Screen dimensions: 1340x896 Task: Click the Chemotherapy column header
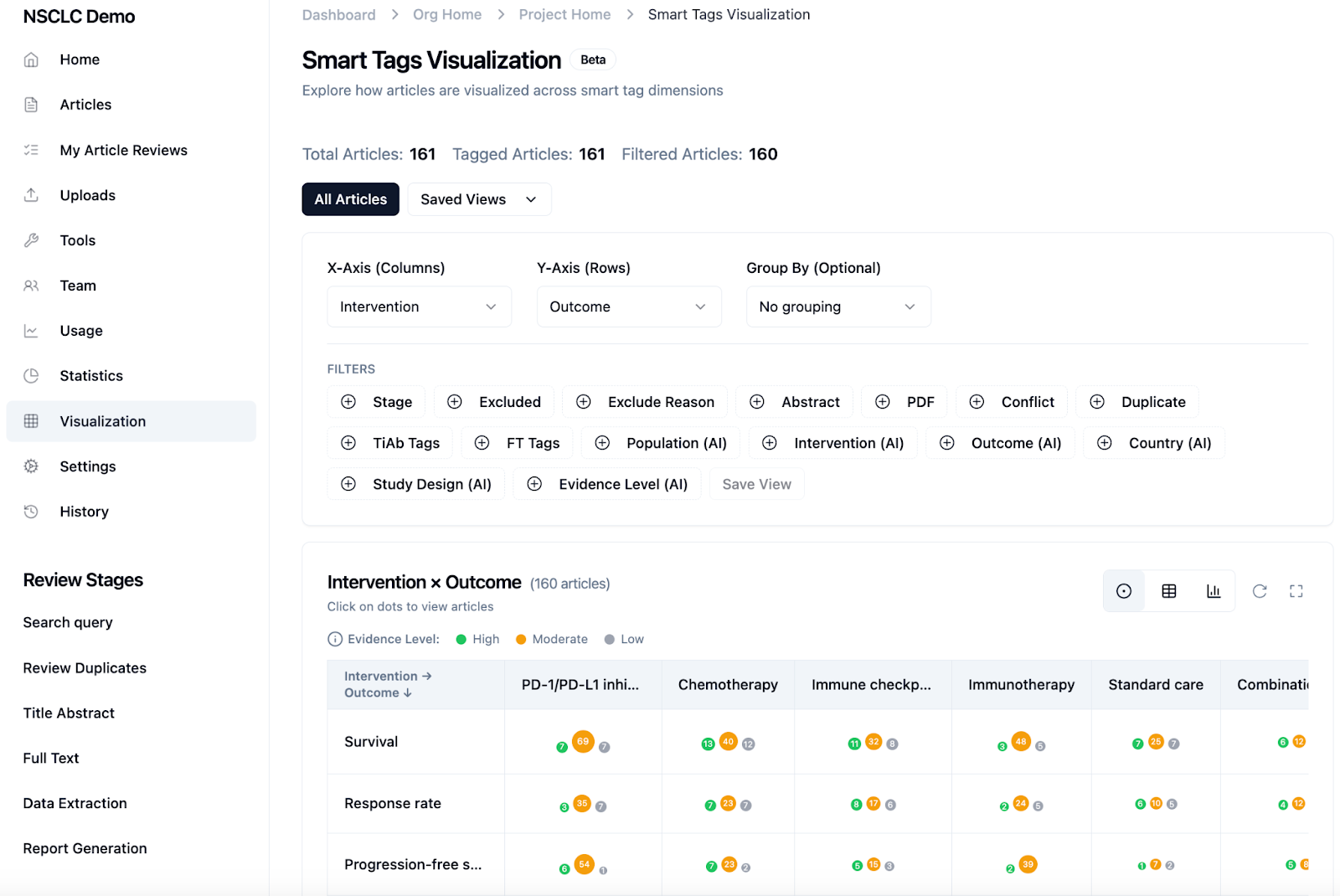tap(728, 684)
